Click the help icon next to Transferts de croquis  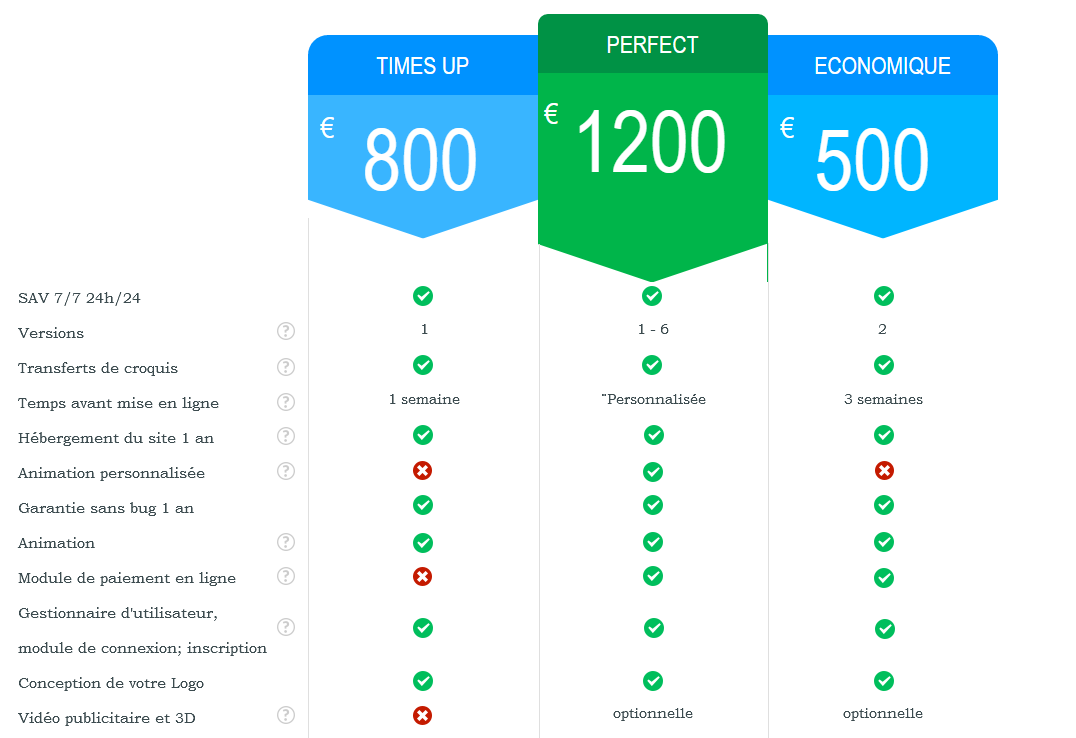[286, 367]
